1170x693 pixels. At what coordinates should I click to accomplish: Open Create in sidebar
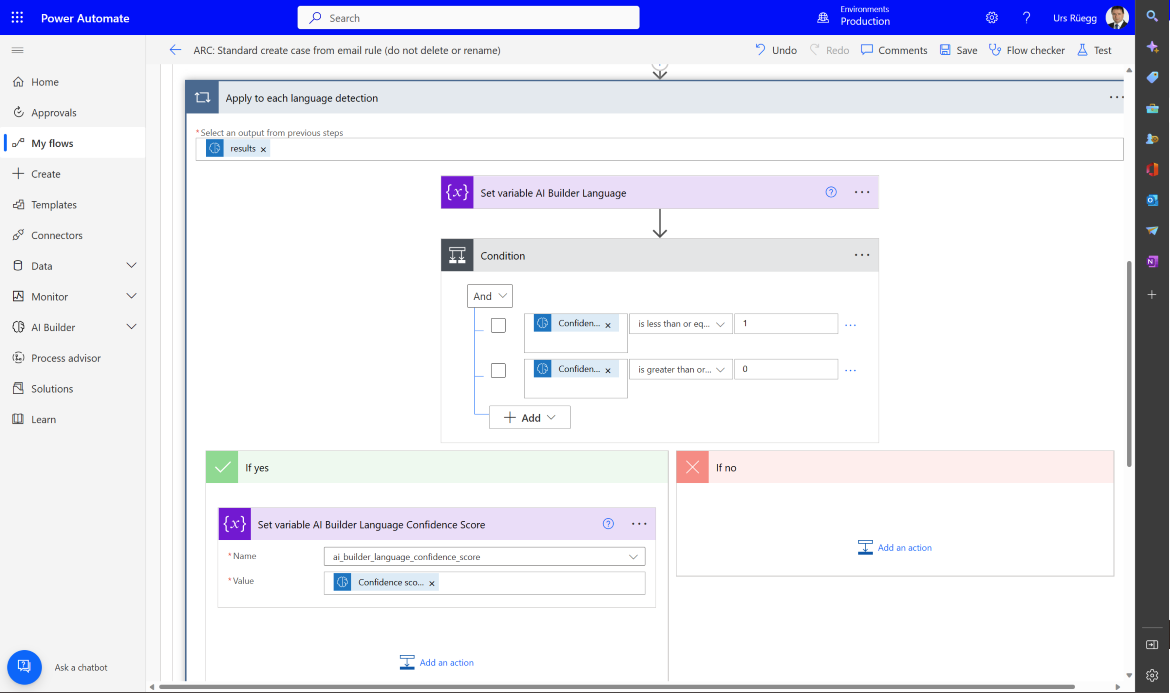click(72, 174)
